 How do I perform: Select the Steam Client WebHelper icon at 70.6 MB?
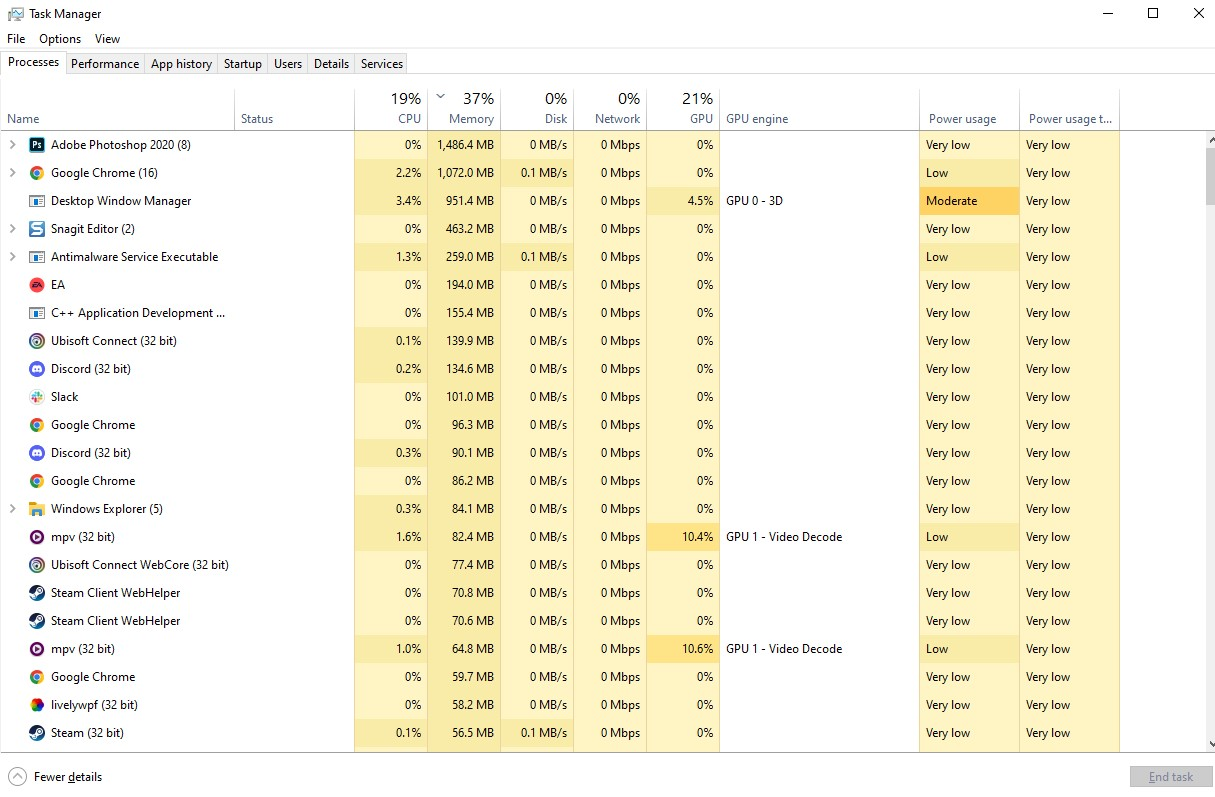click(37, 621)
